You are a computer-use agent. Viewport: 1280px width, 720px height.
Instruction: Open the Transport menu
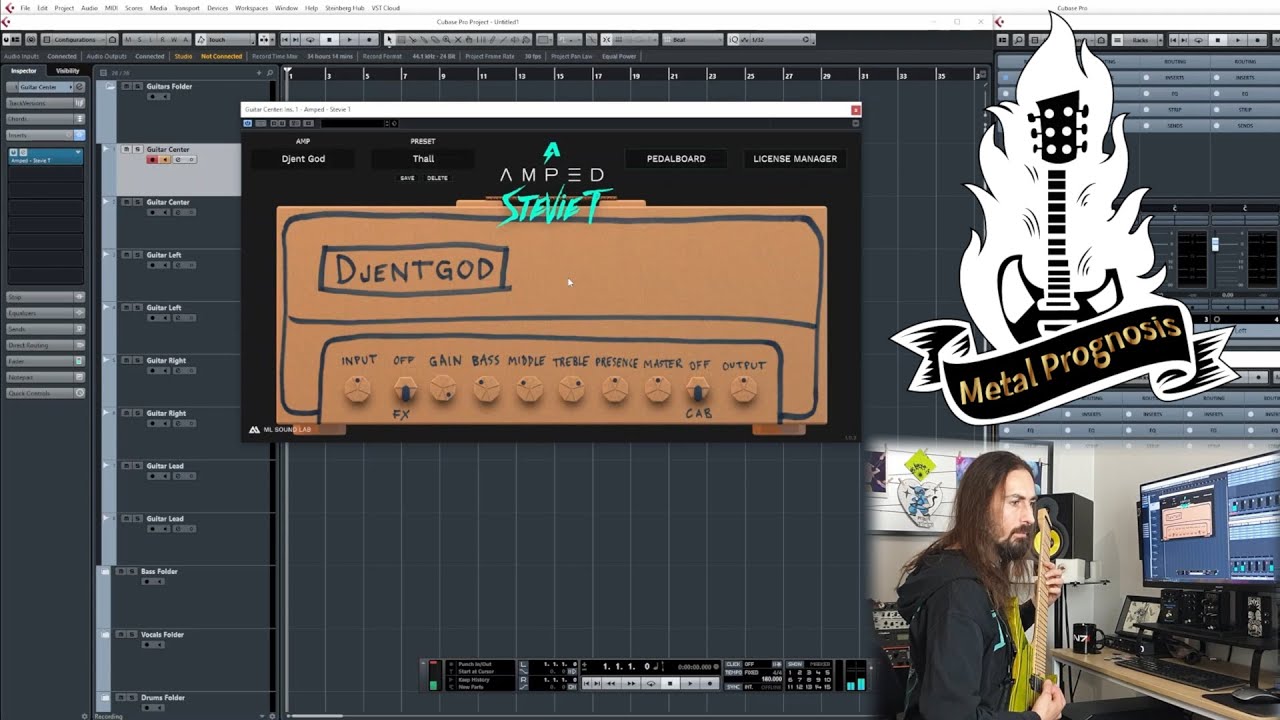(x=187, y=8)
